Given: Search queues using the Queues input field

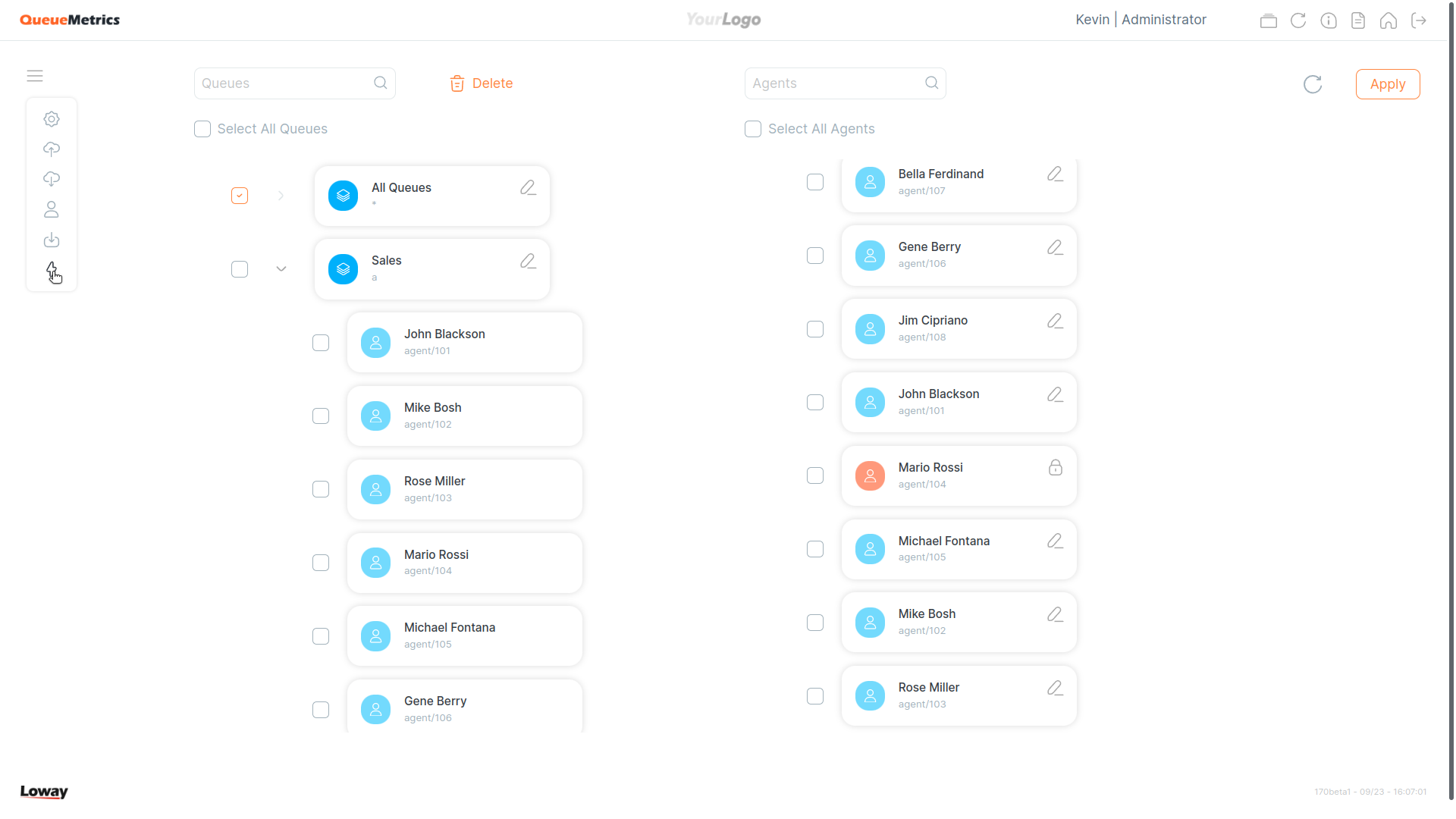Looking at the screenshot, I should pos(294,83).
